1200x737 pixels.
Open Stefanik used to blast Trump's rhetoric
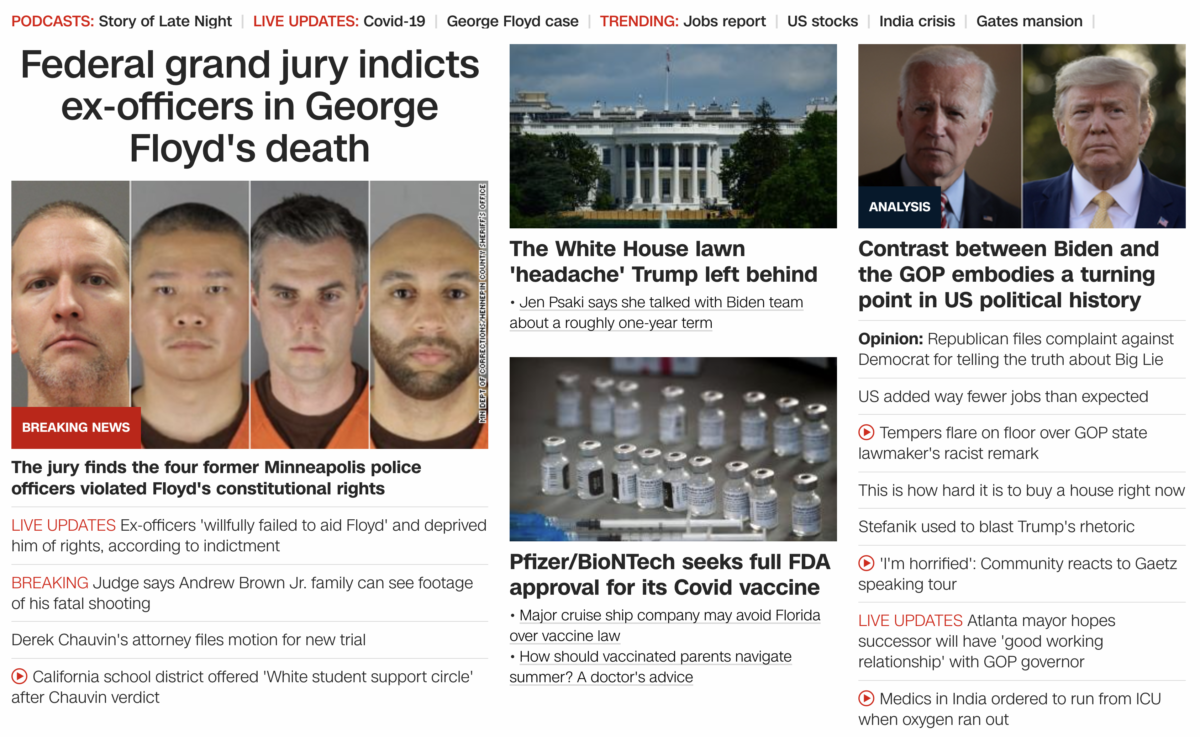996,527
